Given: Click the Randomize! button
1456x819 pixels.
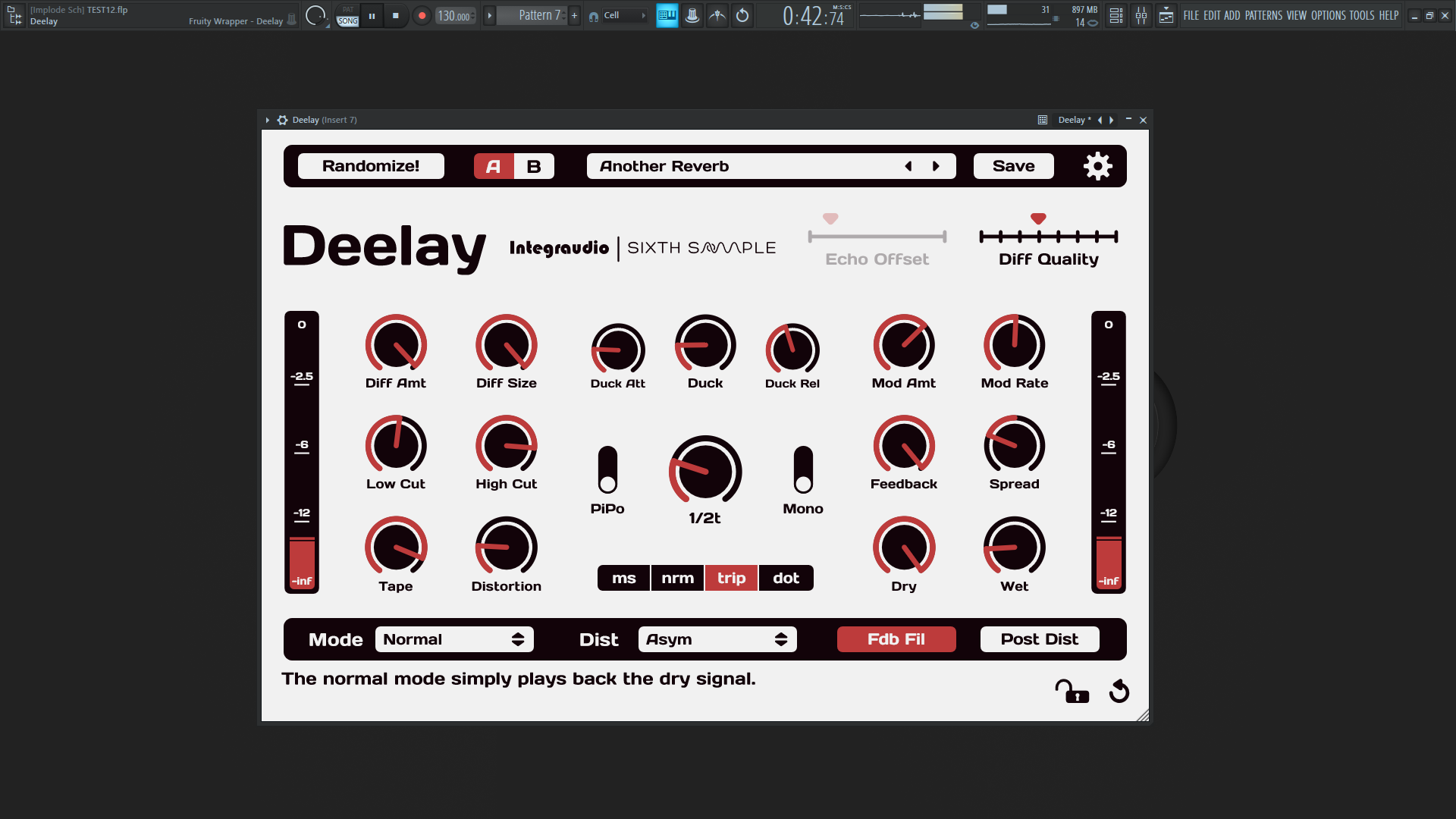Looking at the screenshot, I should [371, 166].
